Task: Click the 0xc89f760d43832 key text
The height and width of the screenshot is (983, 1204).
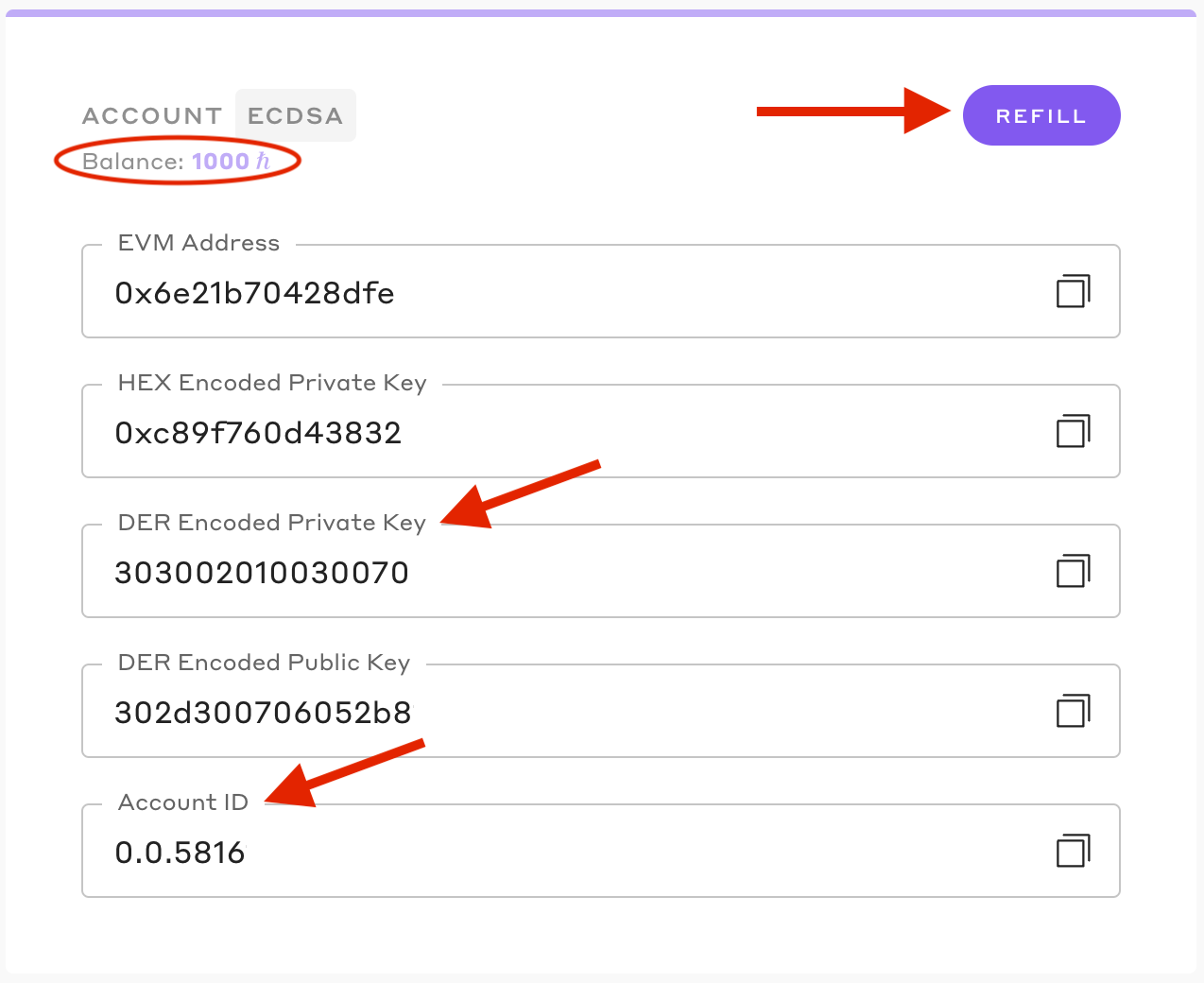Action: (x=258, y=433)
